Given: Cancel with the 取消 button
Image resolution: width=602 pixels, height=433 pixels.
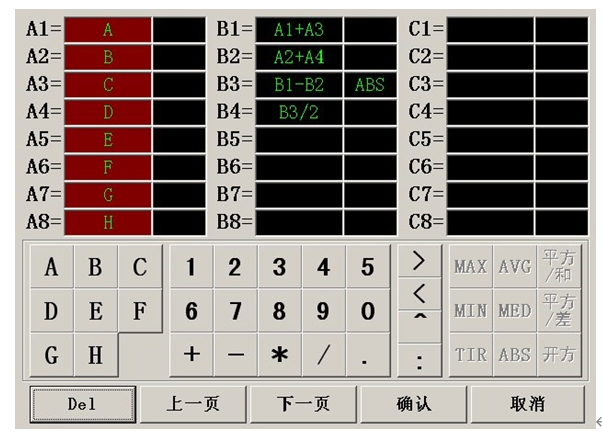Looking at the screenshot, I should (528, 404).
